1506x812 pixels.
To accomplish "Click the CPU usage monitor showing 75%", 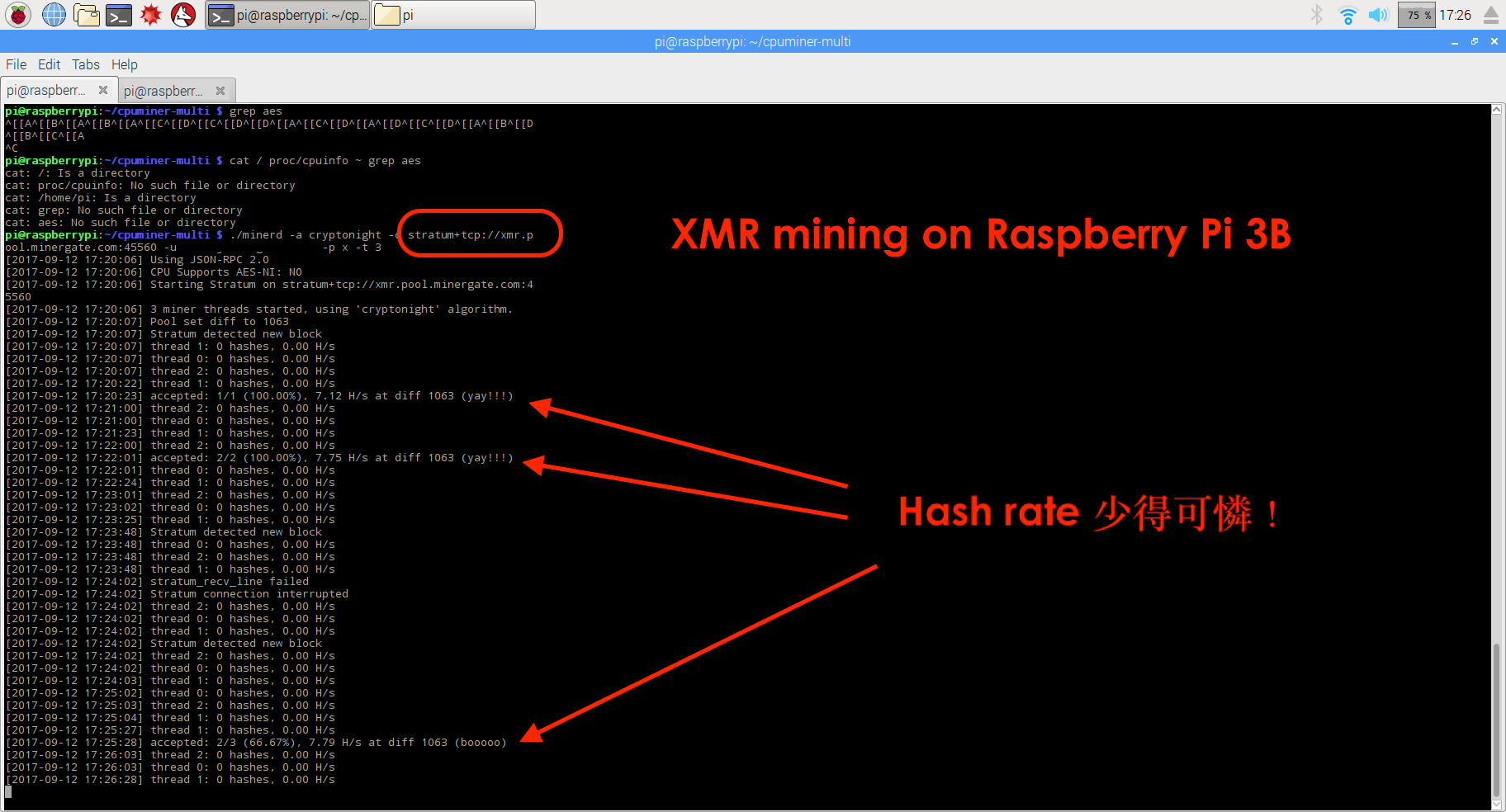I will 1416,15.
